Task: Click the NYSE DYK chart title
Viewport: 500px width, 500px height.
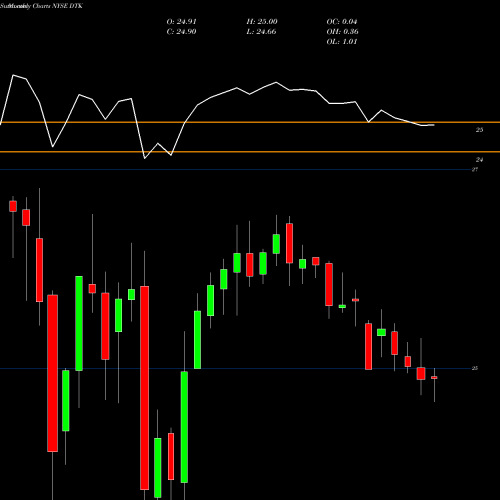Action: (x=41, y=6)
